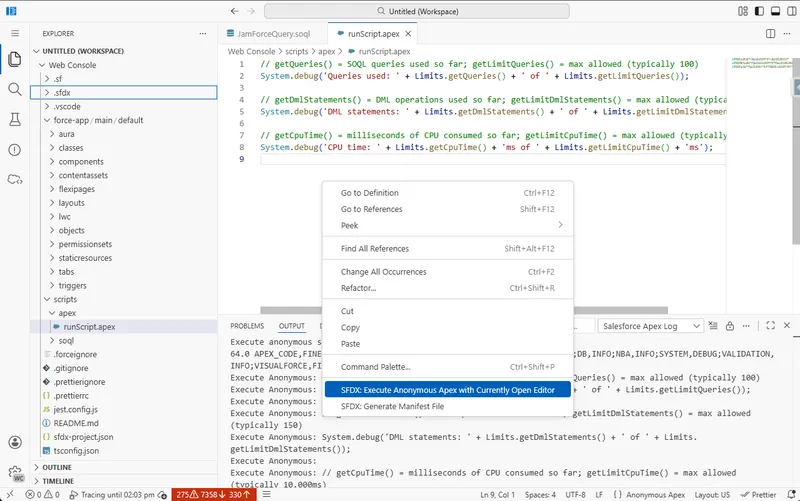Open output panel More Actions ellipsis
Image resolution: width=800 pixels, height=501 pixels.
(x=746, y=326)
